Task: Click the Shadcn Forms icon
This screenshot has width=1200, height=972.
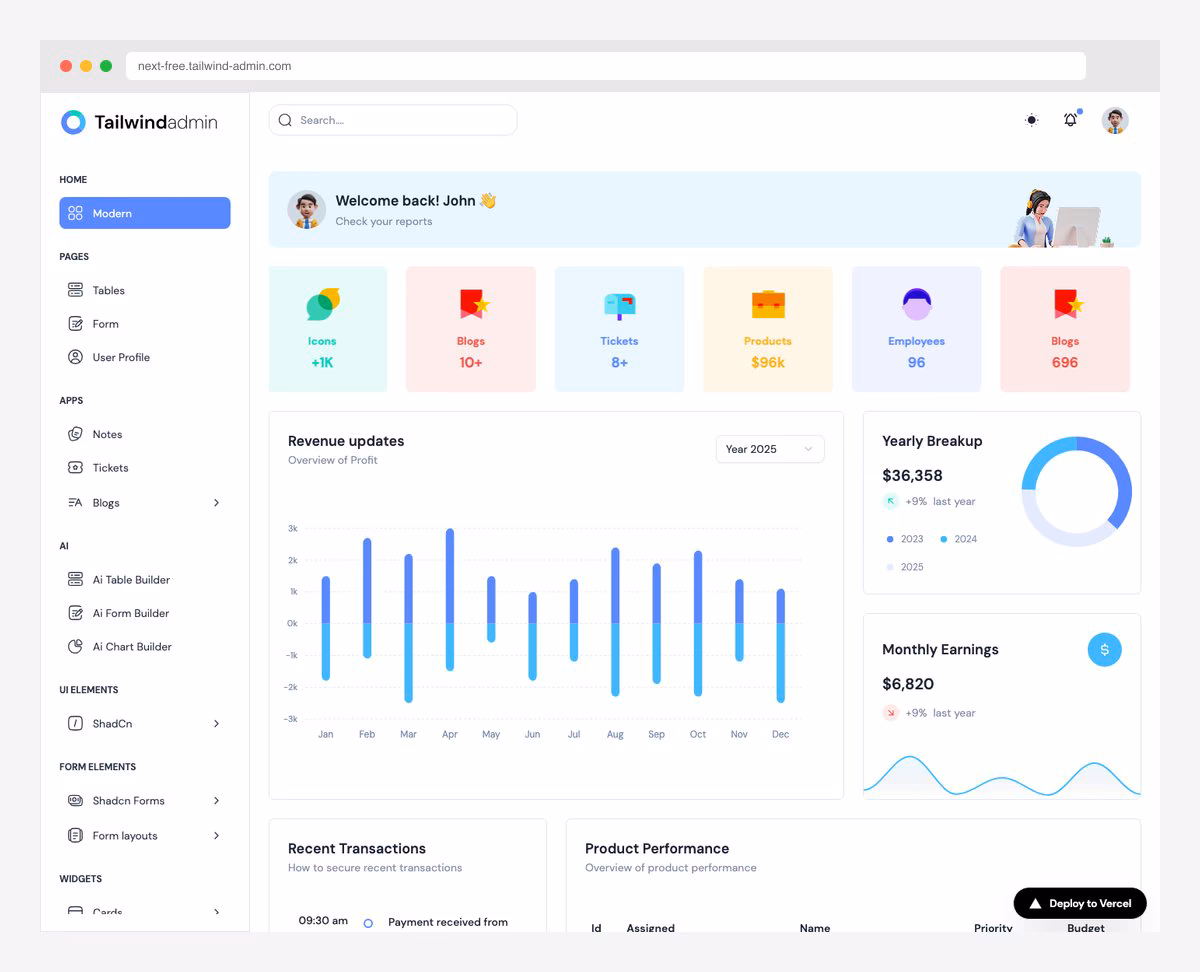Action: click(x=75, y=800)
